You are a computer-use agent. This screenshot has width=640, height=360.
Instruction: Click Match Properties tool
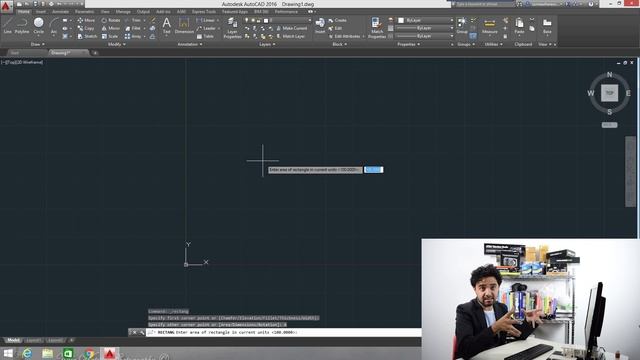pyautogui.click(x=377, y=28)
